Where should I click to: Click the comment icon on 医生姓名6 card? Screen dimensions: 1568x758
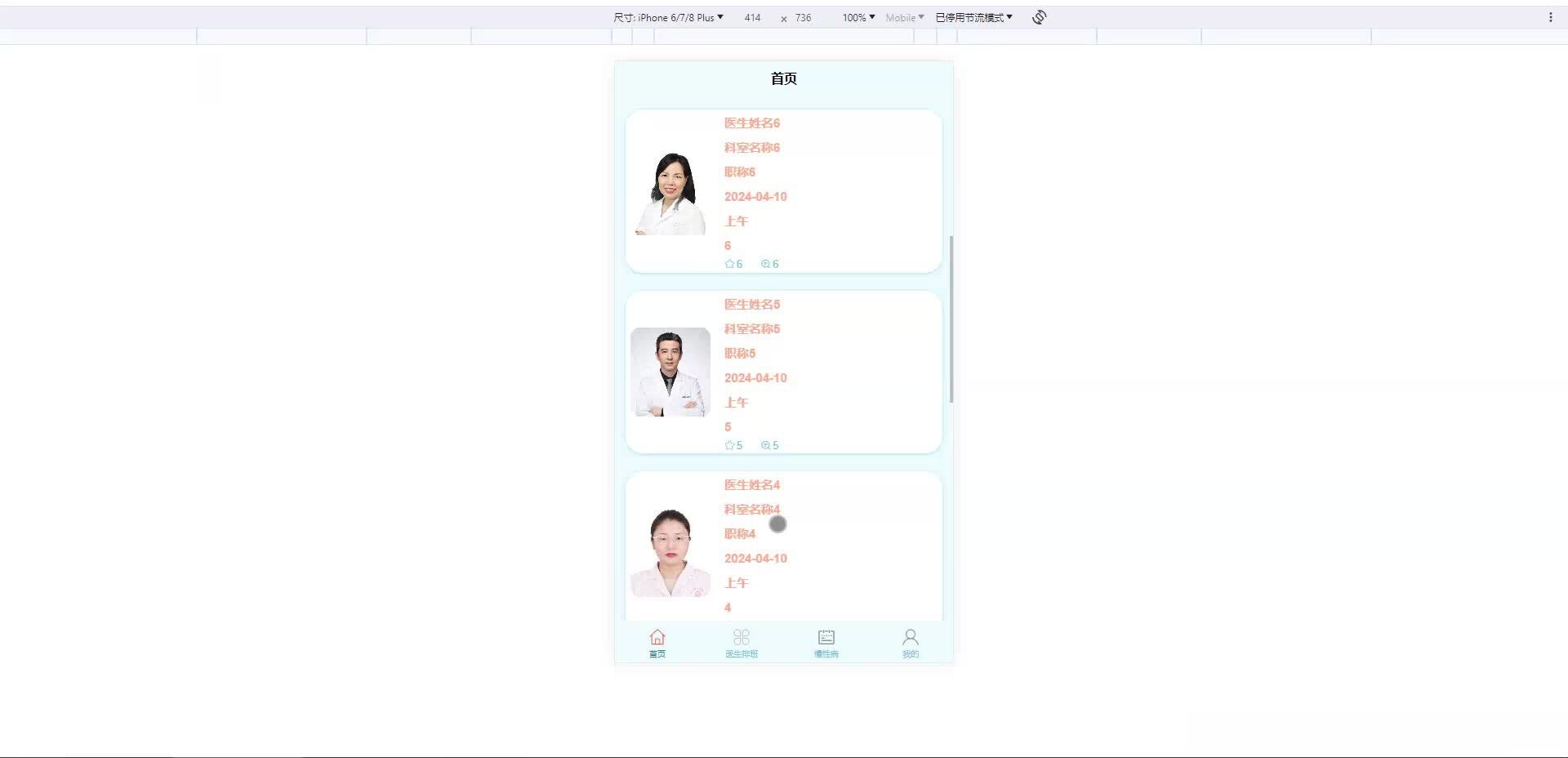click(x=766, y=264)
